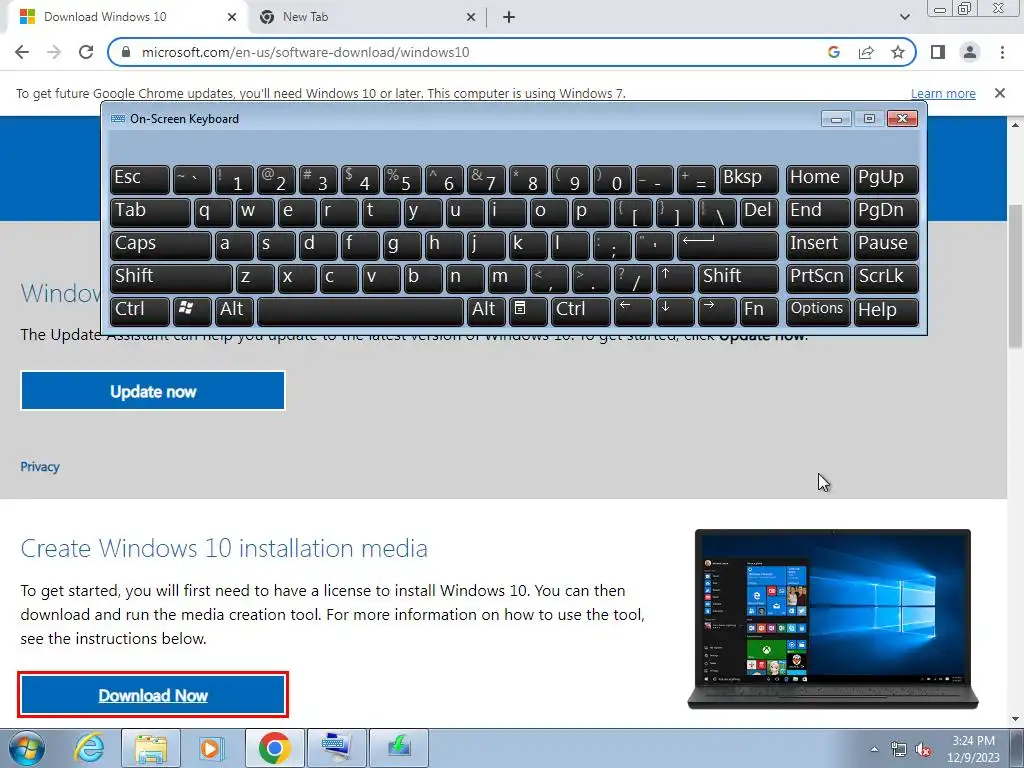
Task: Click the PrtScn key on On-Screen Keyboard
Action: (818, 278)
